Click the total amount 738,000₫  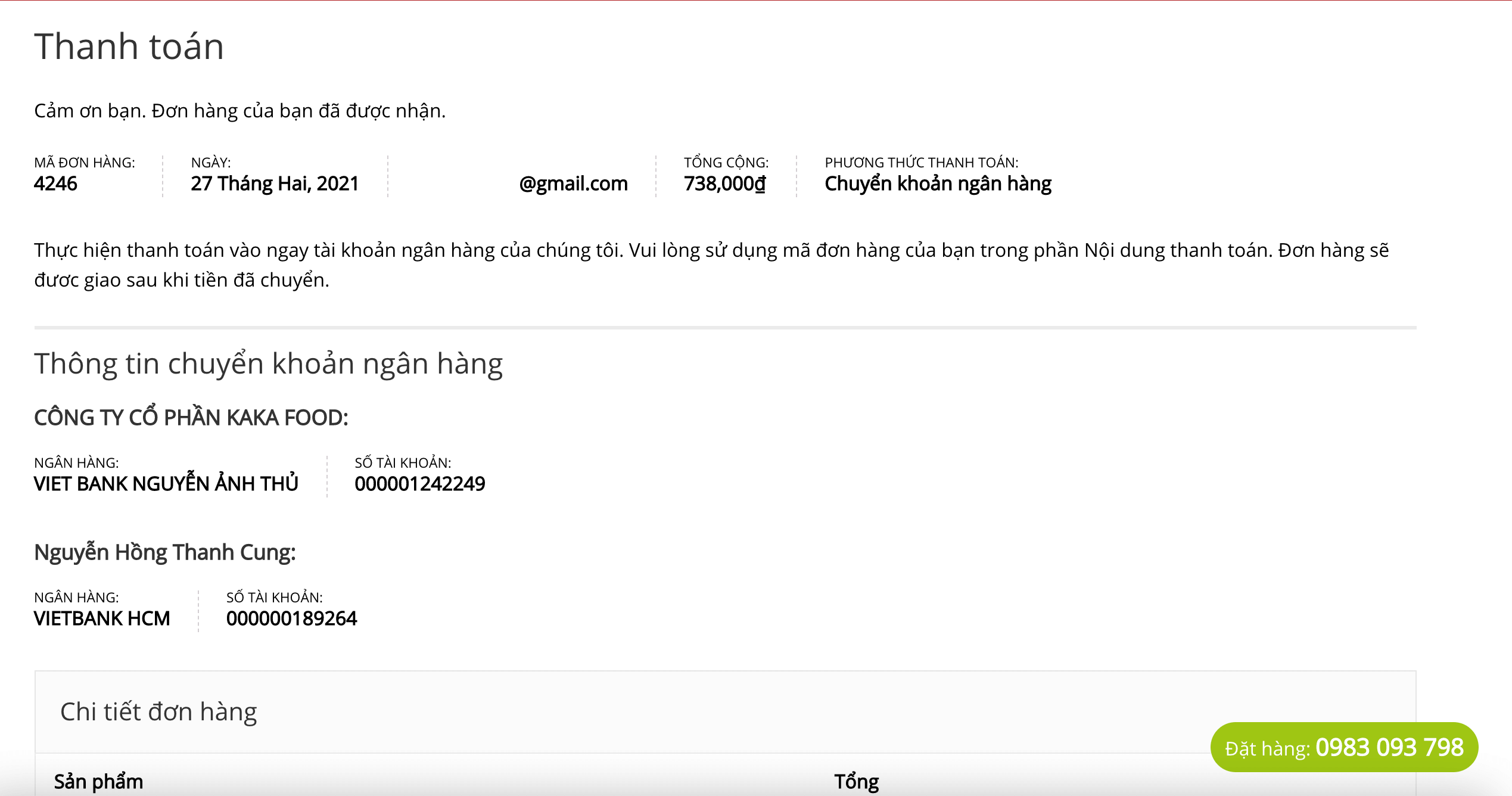[724, 184]
